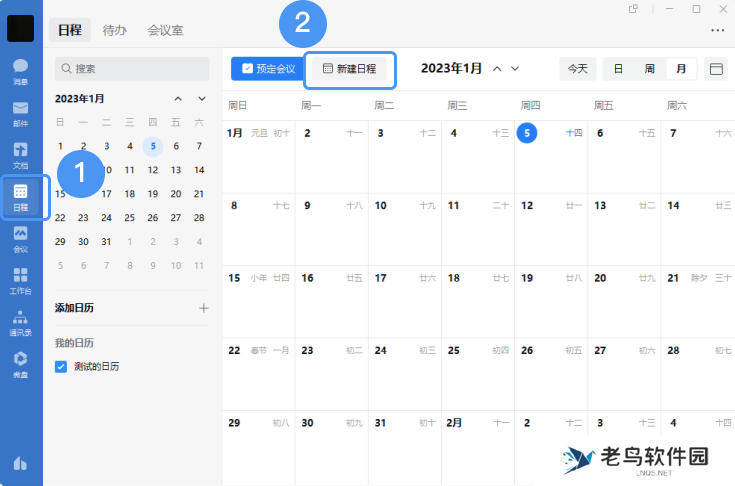This screenshot has height=486, width=735.
Task: Select date 5 highlighted in mini calendar
Action: pyautogui.click(x=153, y=146)
